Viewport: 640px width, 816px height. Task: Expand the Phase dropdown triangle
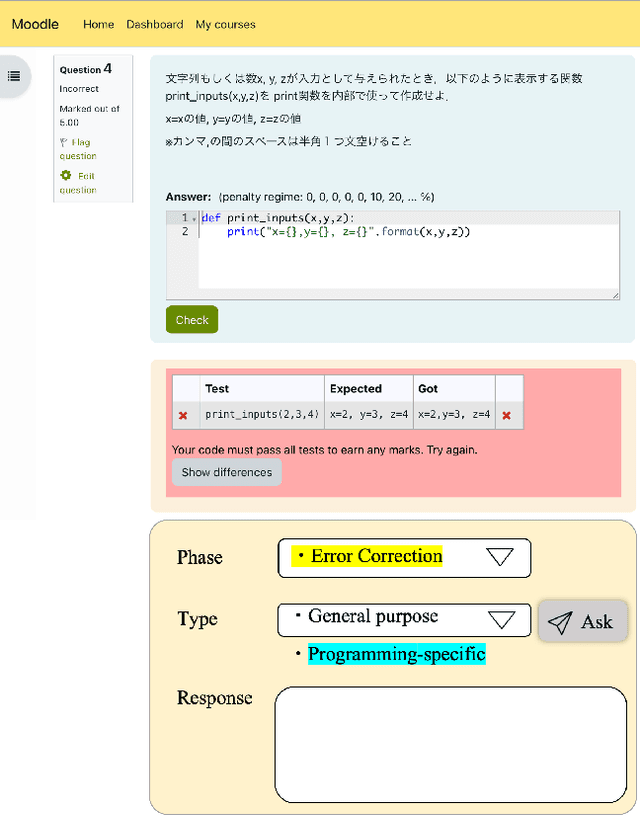pyautogui.click(x=500, y=557)
